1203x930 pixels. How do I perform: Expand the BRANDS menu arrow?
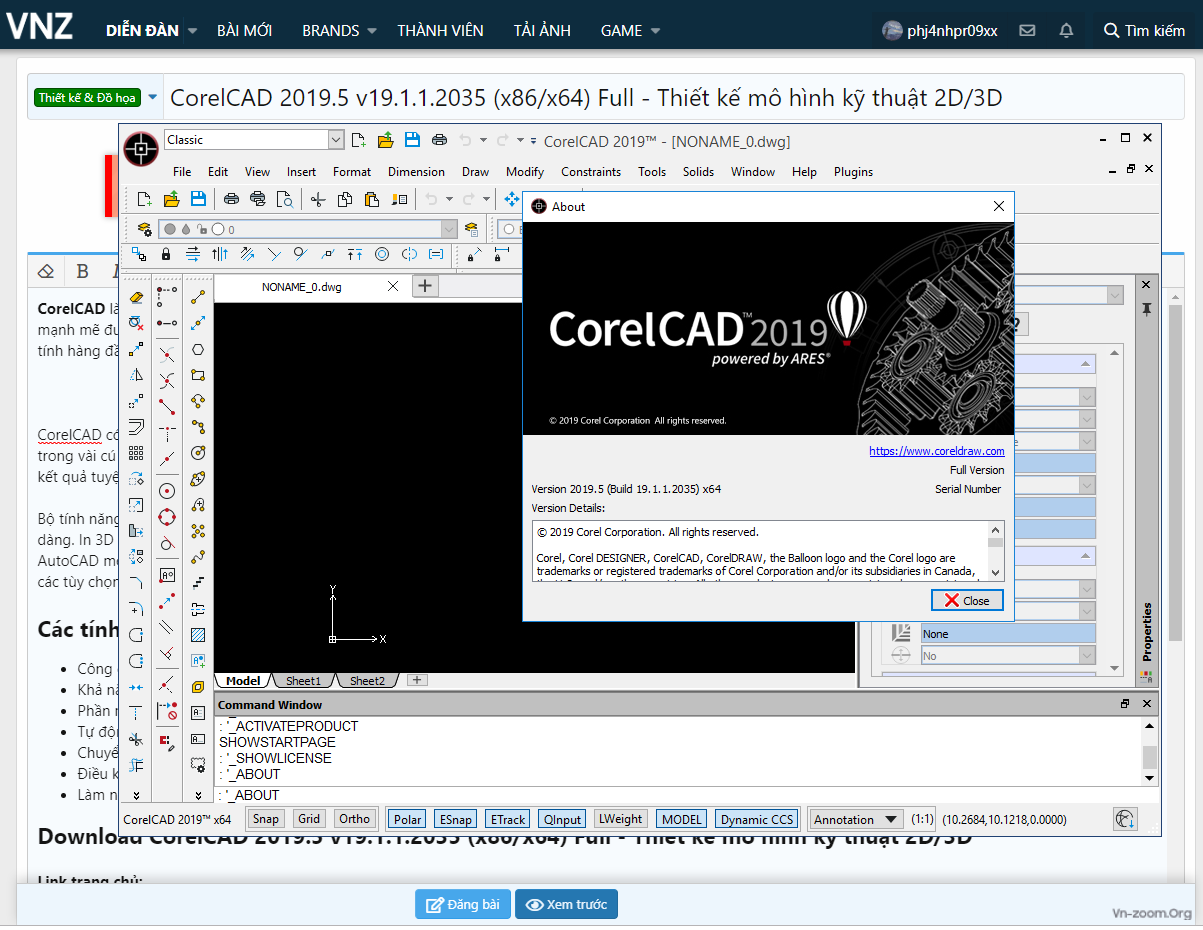pos(372,31)
